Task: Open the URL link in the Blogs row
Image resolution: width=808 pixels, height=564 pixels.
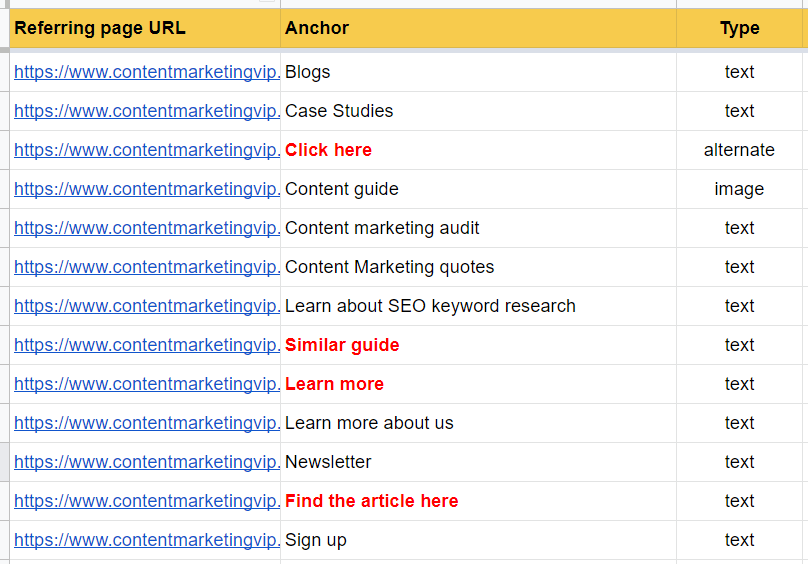Action: pyautogui.click(x=147, y=72)
